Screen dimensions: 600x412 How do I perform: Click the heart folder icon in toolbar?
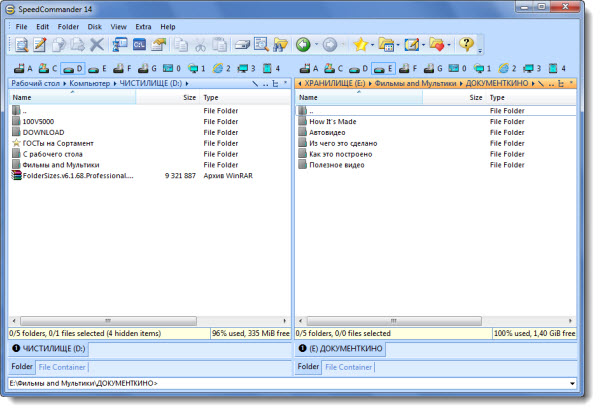tap(436, 45)
